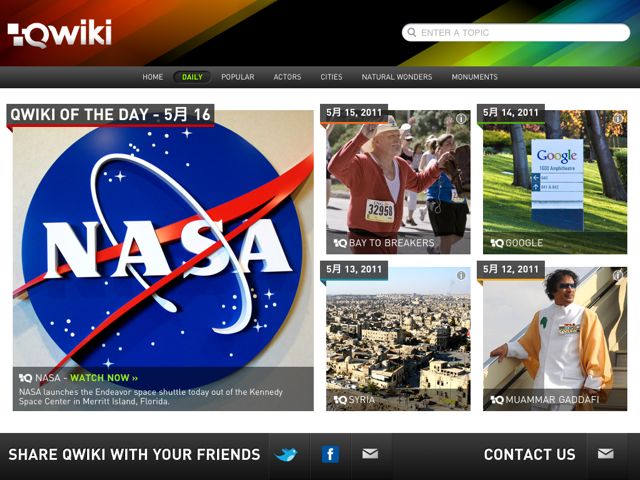Show info for Bay to Breakers card
This screenshot has height=480, width=640.
pos(461,119)
